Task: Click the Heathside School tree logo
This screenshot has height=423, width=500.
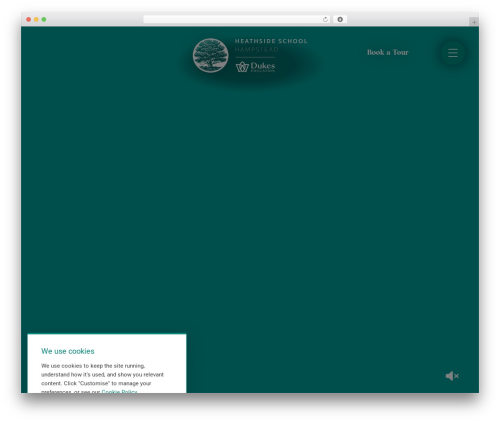Action: [210, 55]
